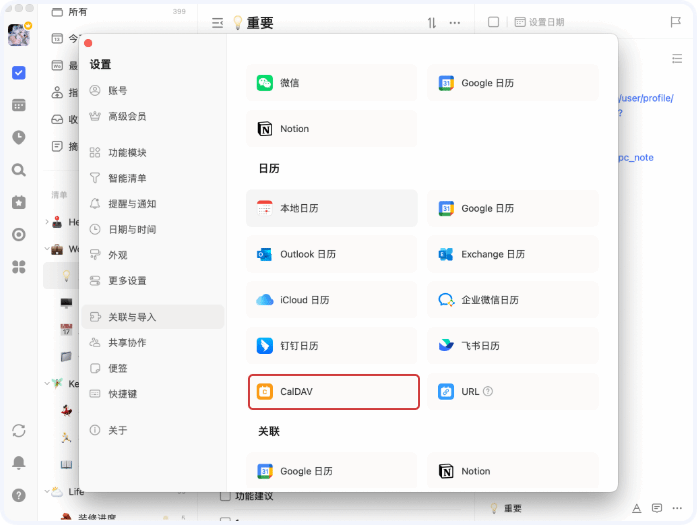697x525 pixels.
Task: Click the sync icon in sidebar
Action: click(18, 430)
